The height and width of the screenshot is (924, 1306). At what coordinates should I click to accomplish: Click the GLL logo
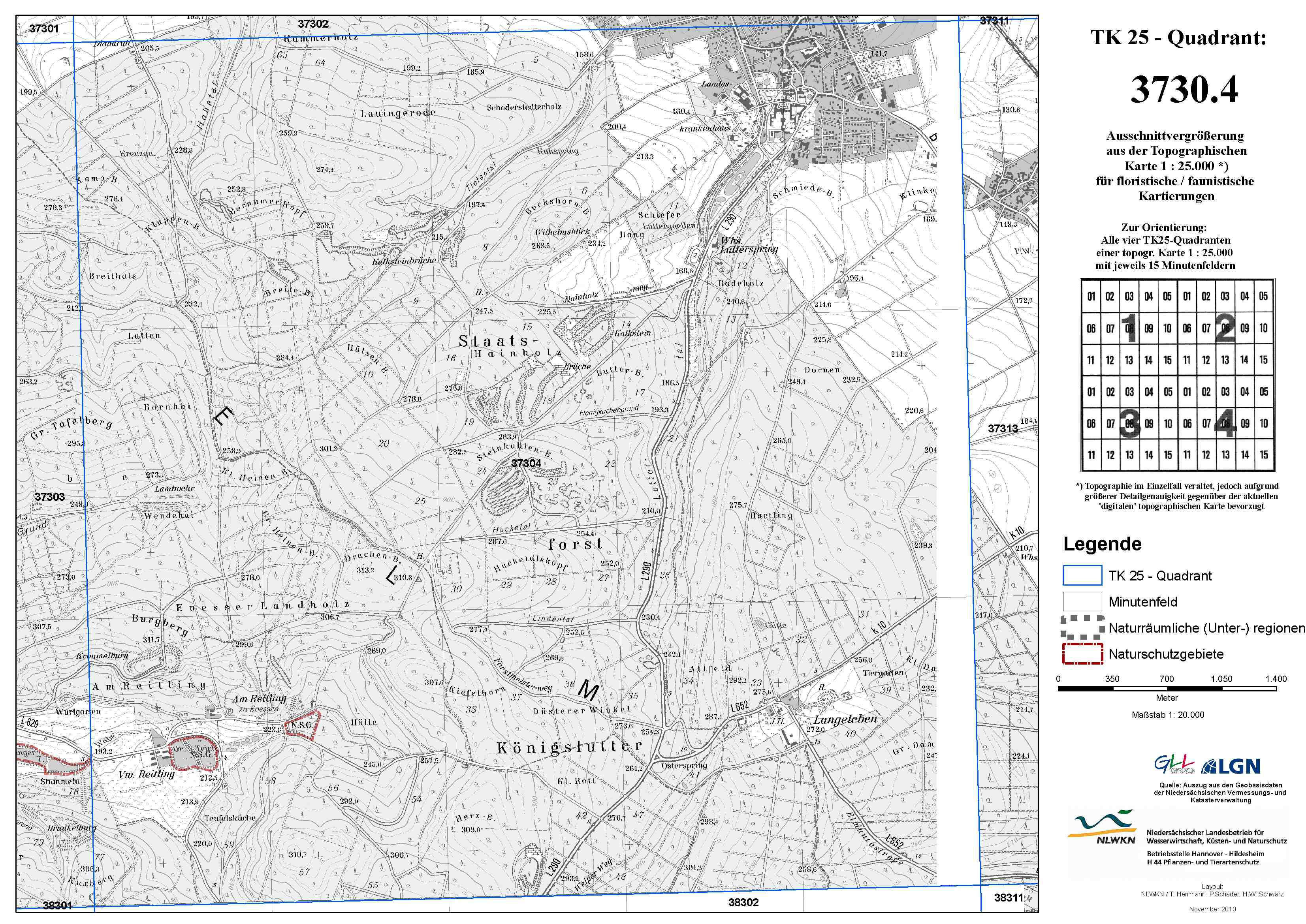pos(1174,765)
